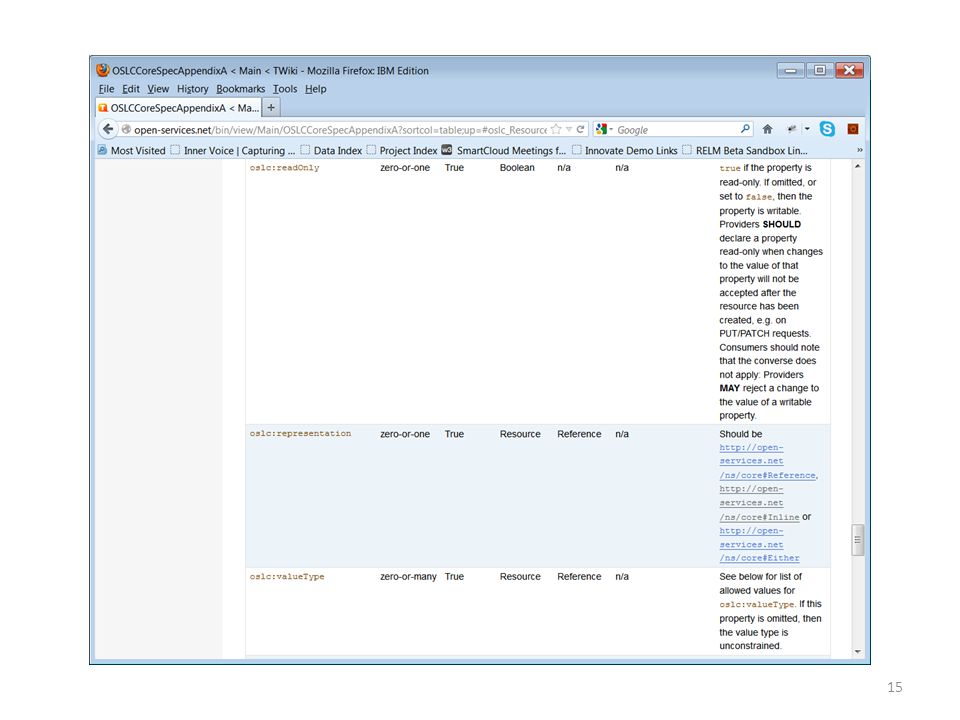Click 'Resource' cell in the valueType row
The width and height of the screenshot is (960, 720).
pos(520,577)
